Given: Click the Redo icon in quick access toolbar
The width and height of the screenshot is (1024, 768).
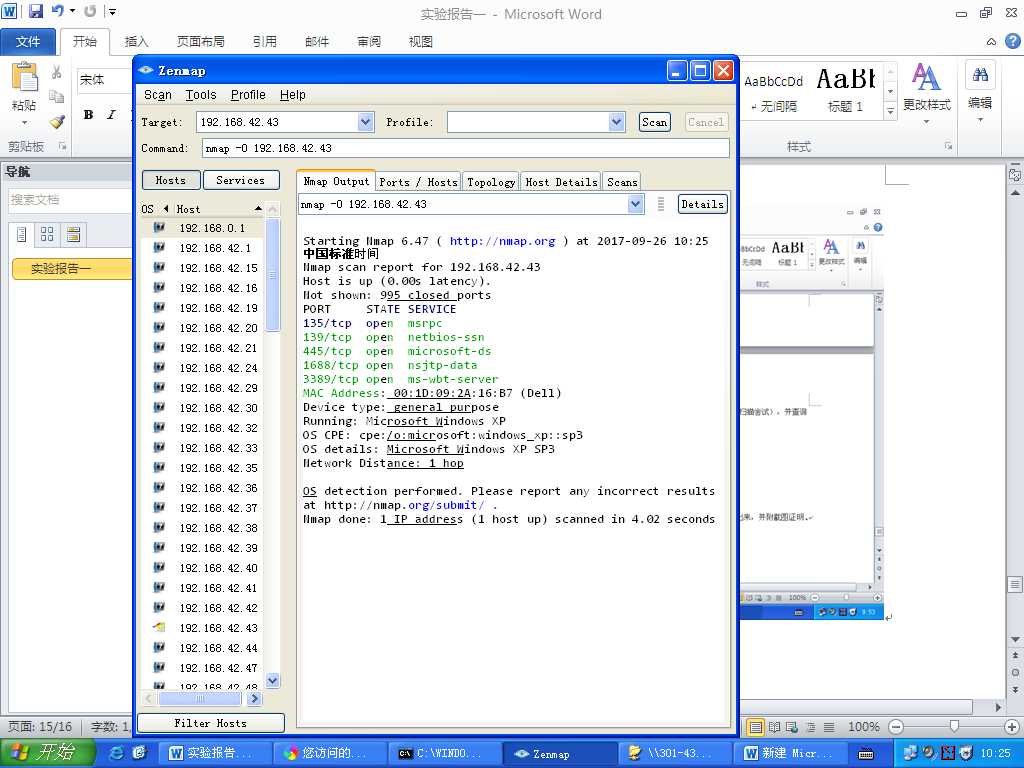Looking at the screenshot, I should 90,11.
